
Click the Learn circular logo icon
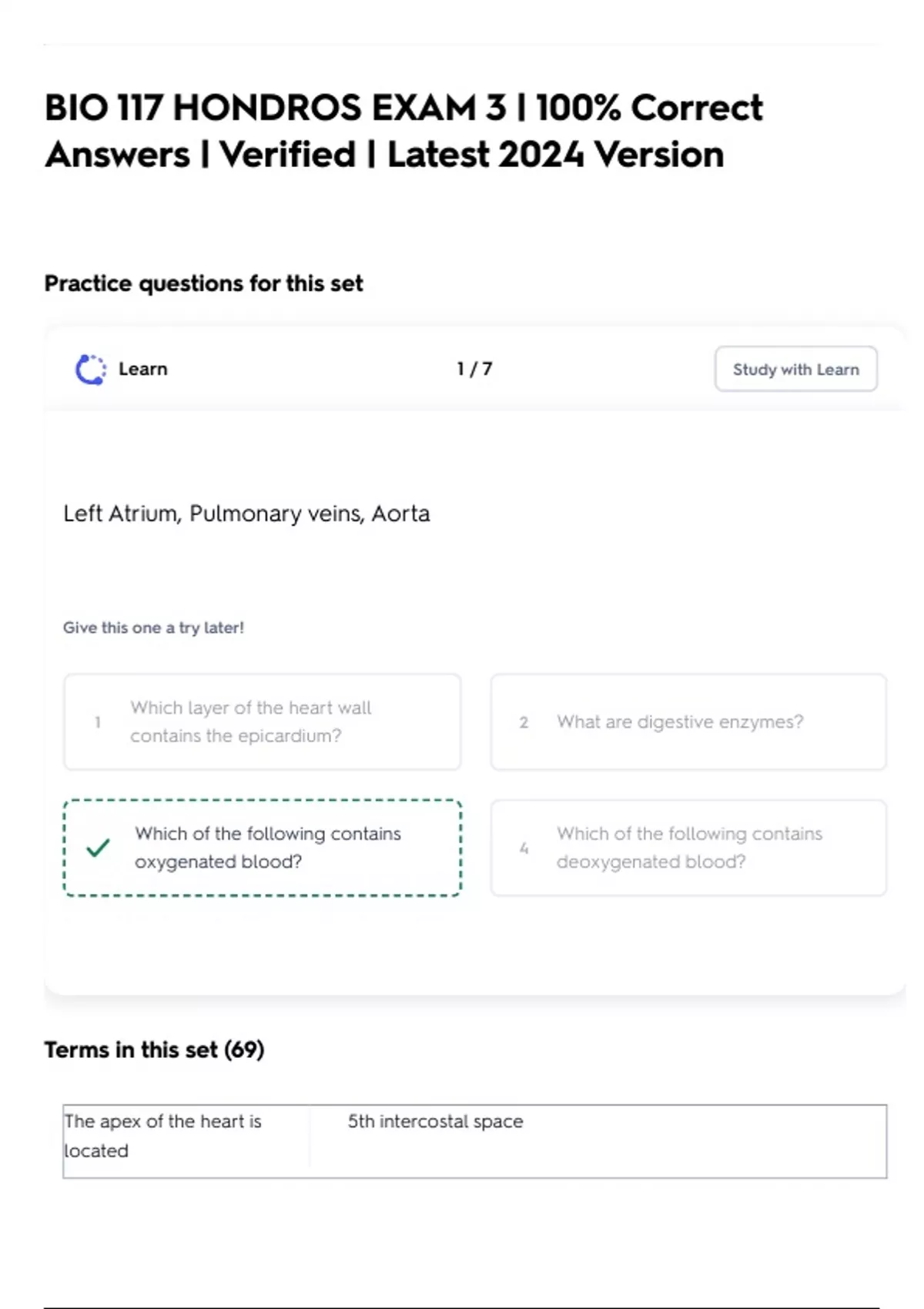click(91, 370)
